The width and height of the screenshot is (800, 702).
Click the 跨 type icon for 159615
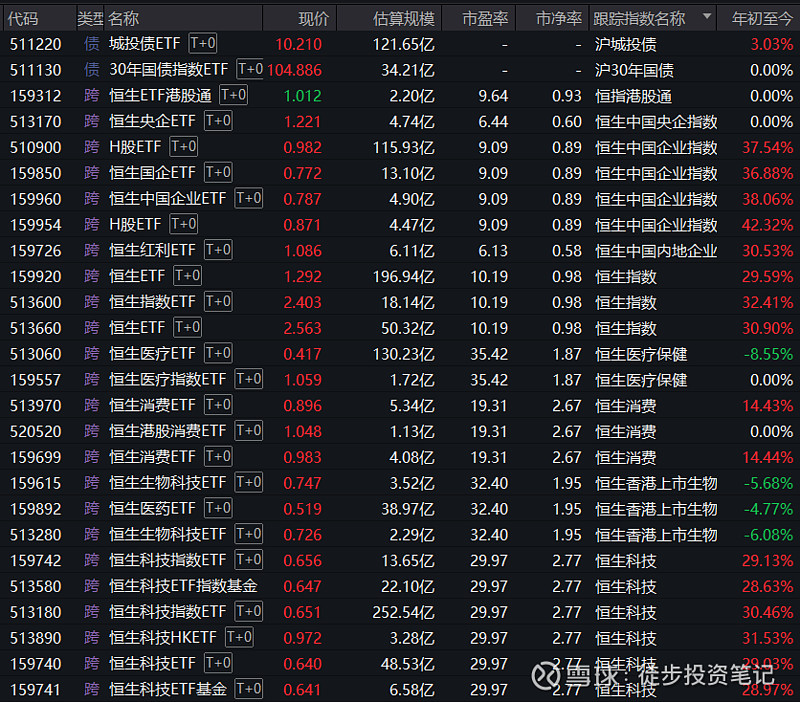pos(92,483)
